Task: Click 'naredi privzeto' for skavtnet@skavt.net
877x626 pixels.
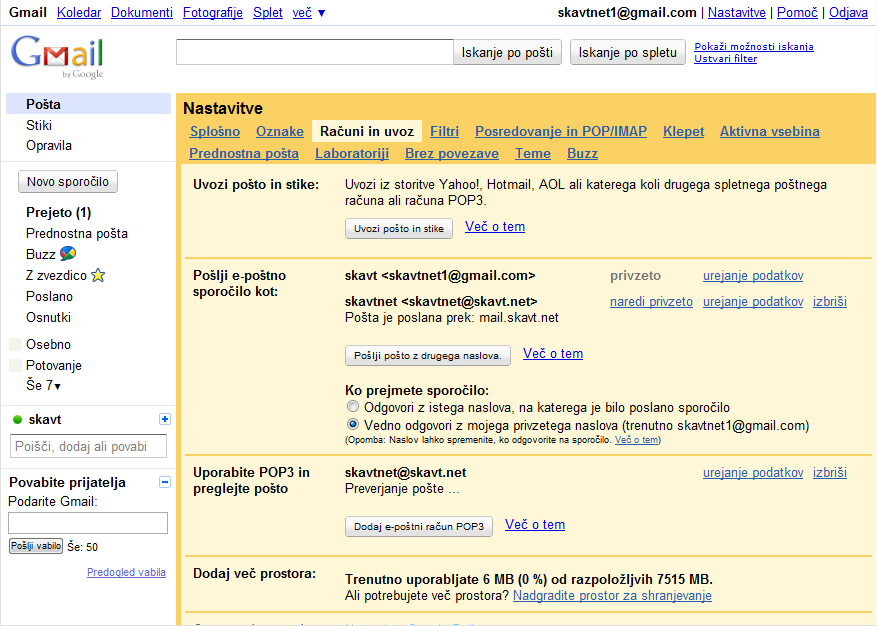Action: coord(651,302)
